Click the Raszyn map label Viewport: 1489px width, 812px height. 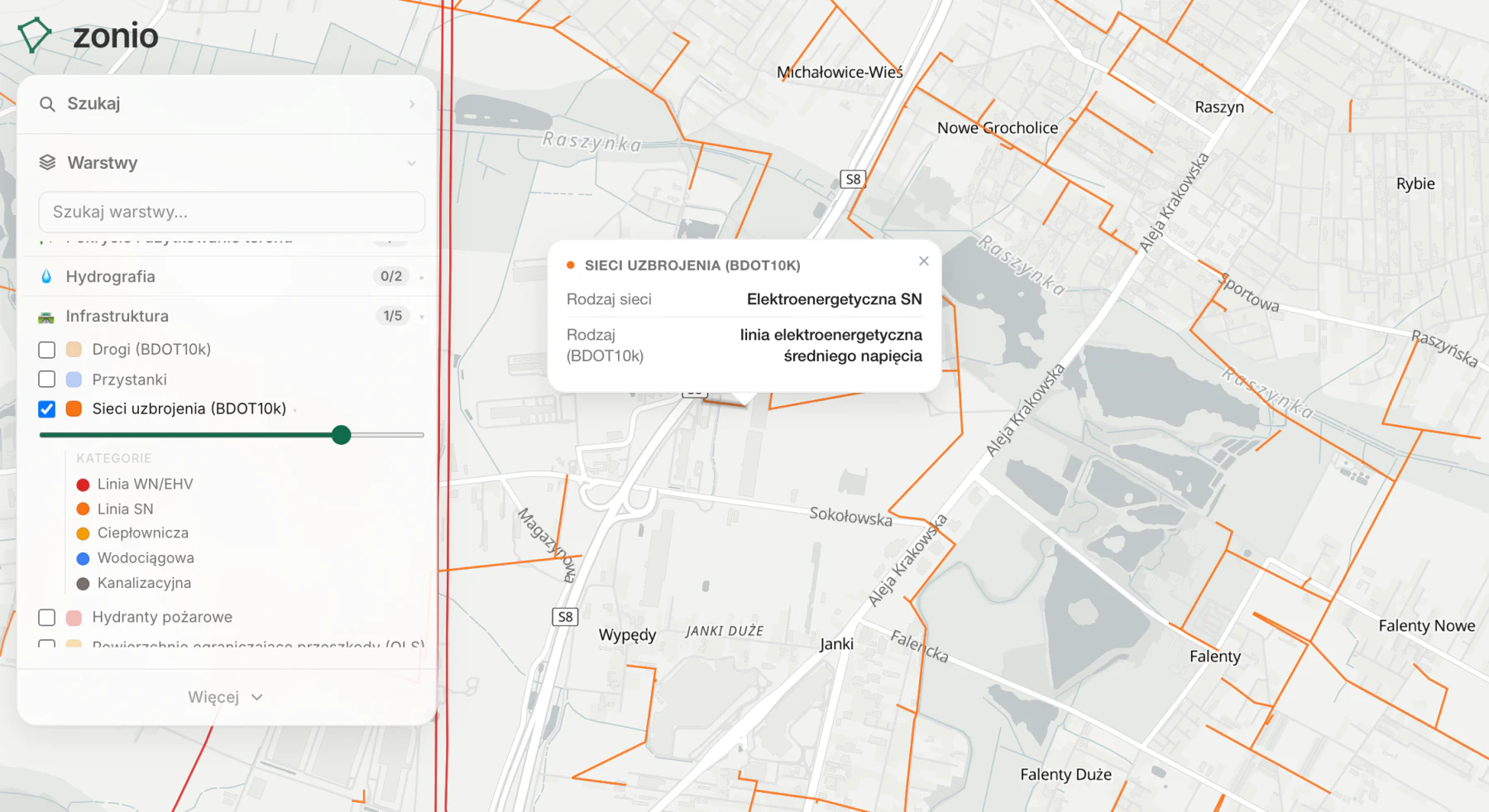[x=1219, y=107]
